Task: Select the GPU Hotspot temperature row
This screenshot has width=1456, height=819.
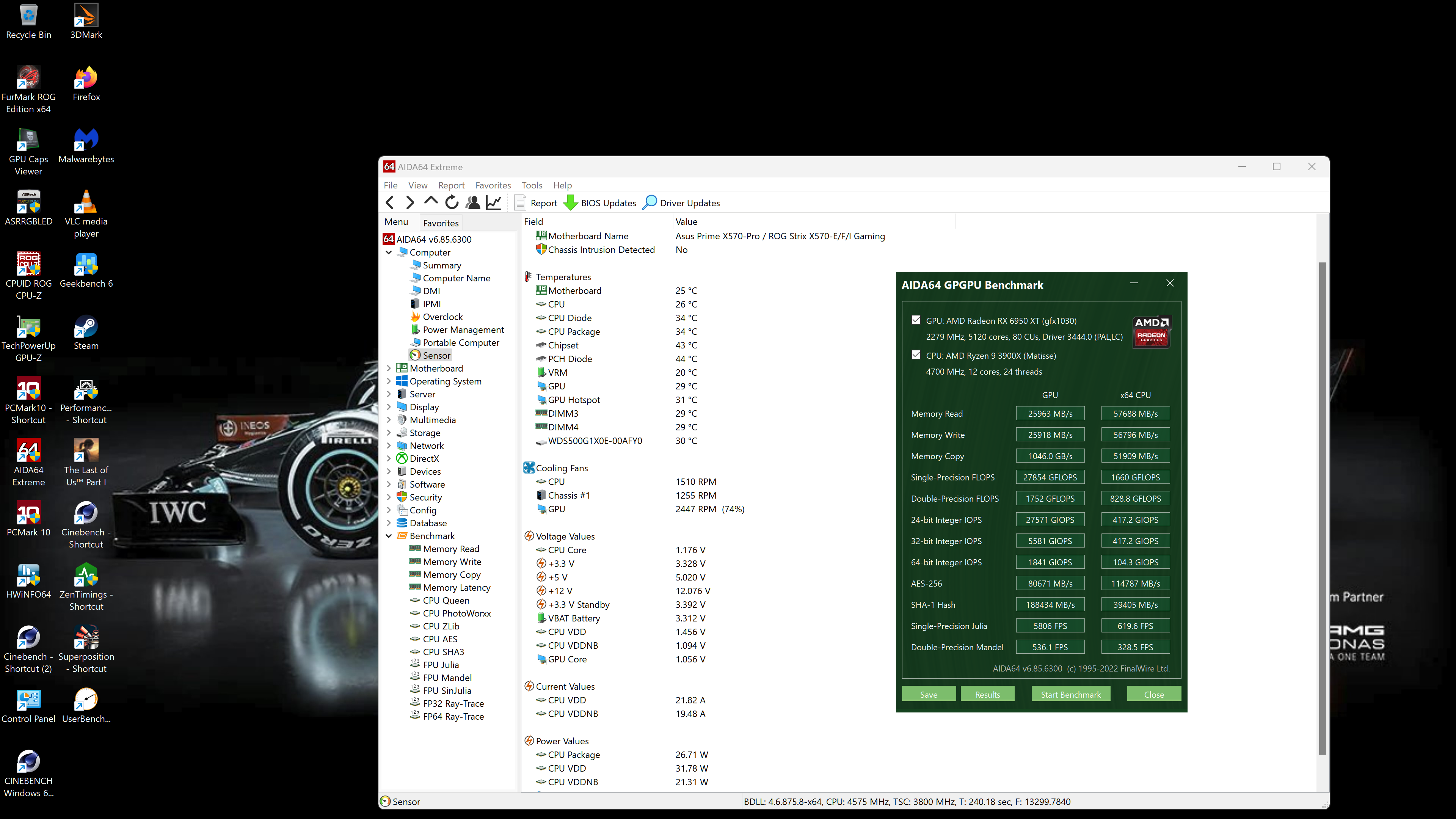Action: tap(574, 400)
